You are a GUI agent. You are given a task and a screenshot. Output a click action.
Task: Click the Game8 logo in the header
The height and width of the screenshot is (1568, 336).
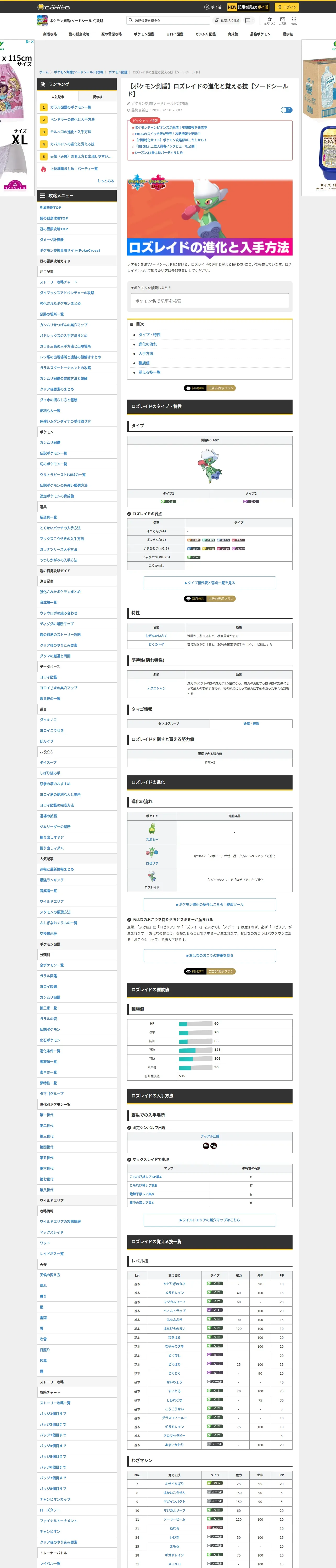click(54, 7)
